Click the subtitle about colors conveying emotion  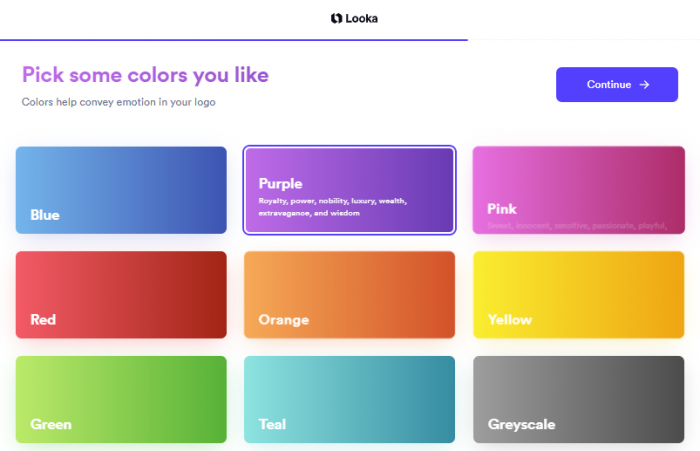119,102
